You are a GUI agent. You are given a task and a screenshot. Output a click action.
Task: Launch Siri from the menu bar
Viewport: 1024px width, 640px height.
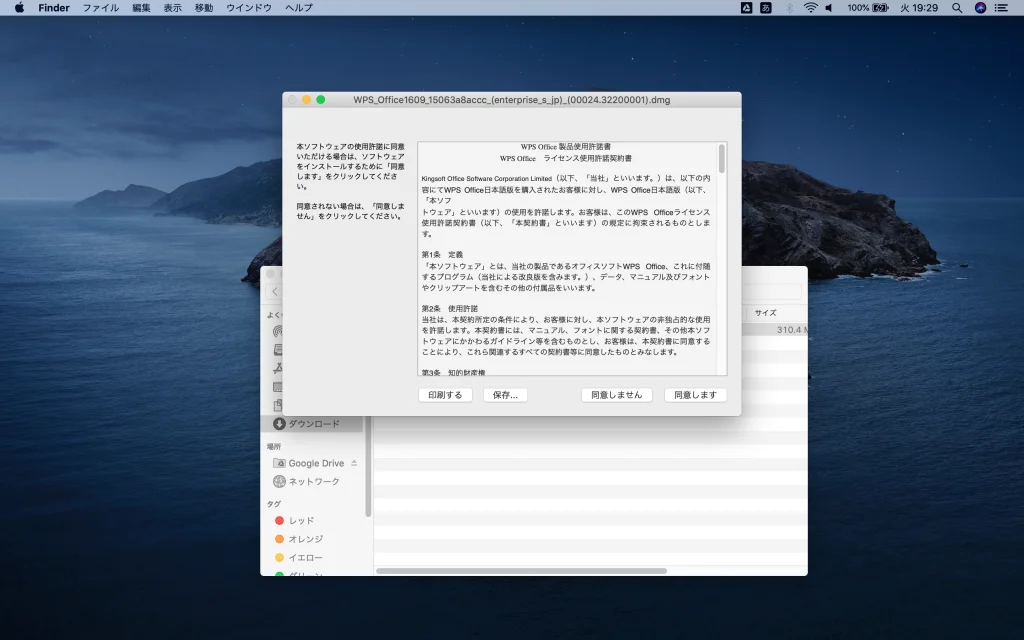pos(980,8)
